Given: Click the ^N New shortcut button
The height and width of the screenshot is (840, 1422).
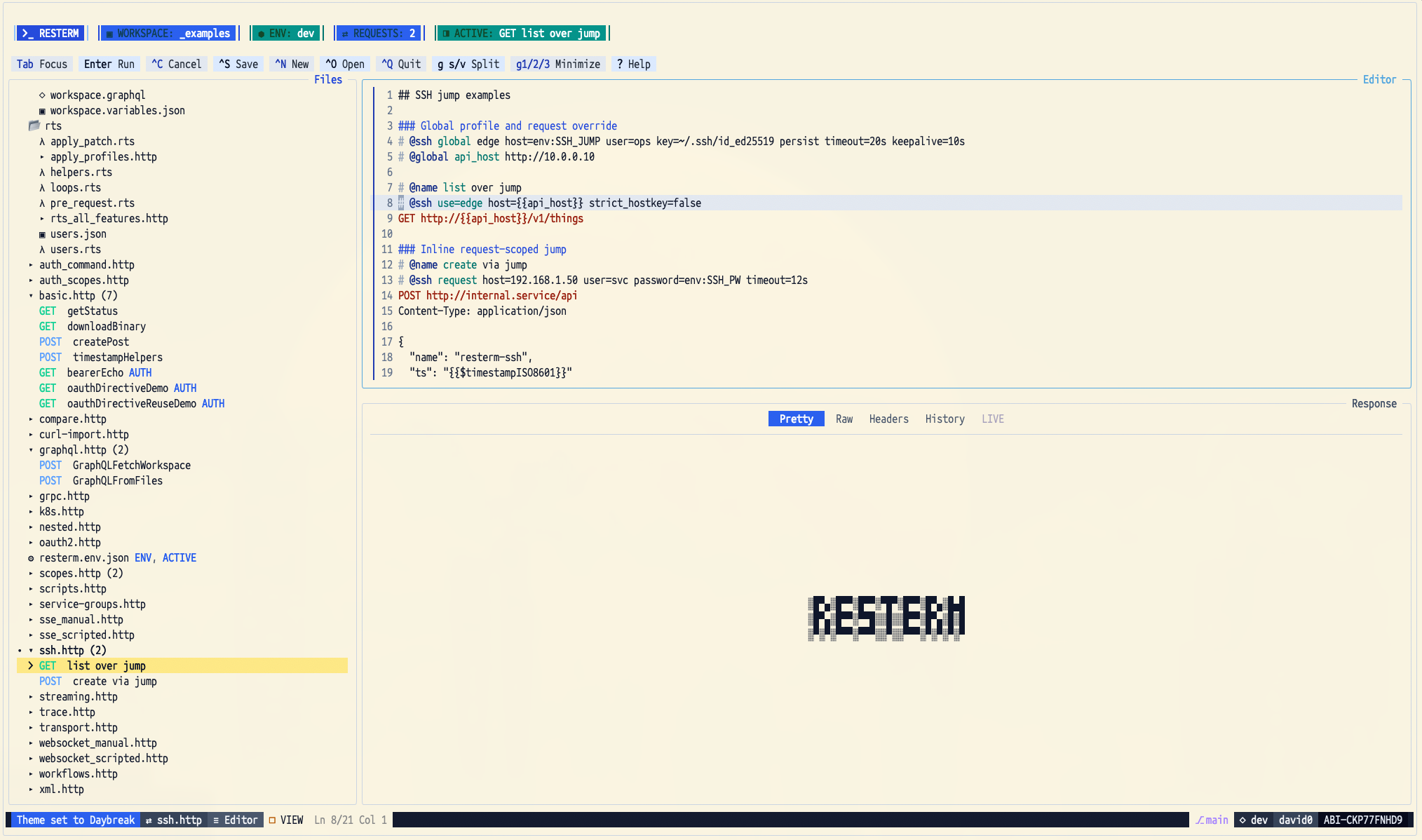Looking at the screenshot, I should 292,64.
